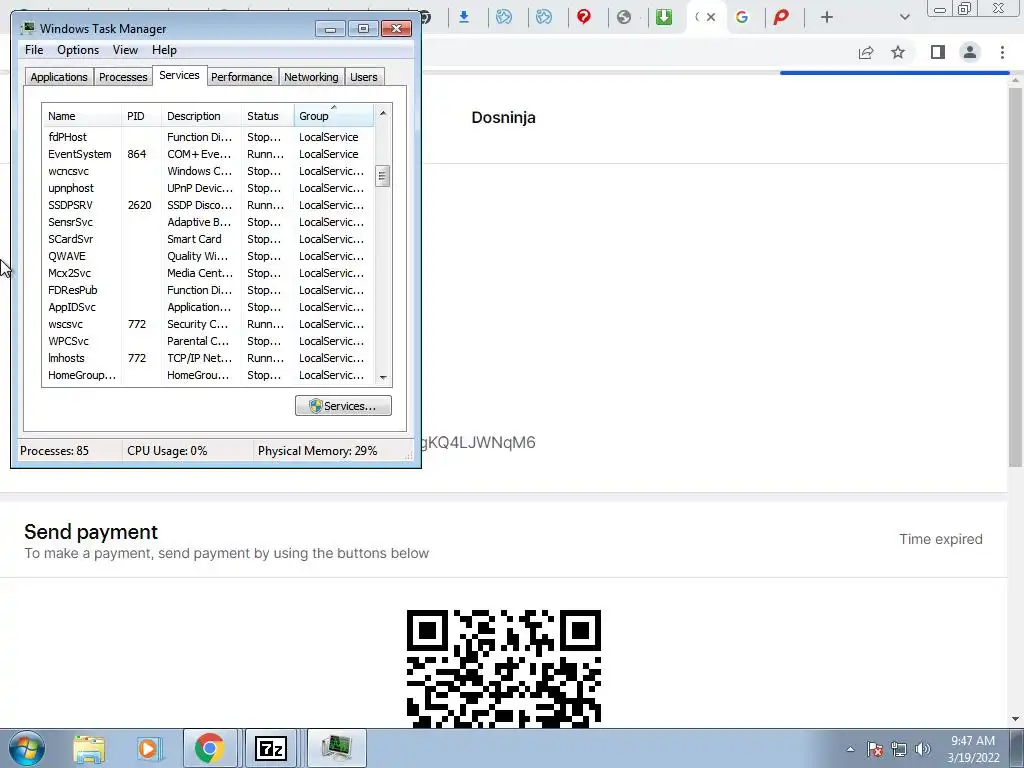Viewport: 1024px width, 768px height.
Task: Open Windows Explorer from the taskbar
Action: click(89, 748)
